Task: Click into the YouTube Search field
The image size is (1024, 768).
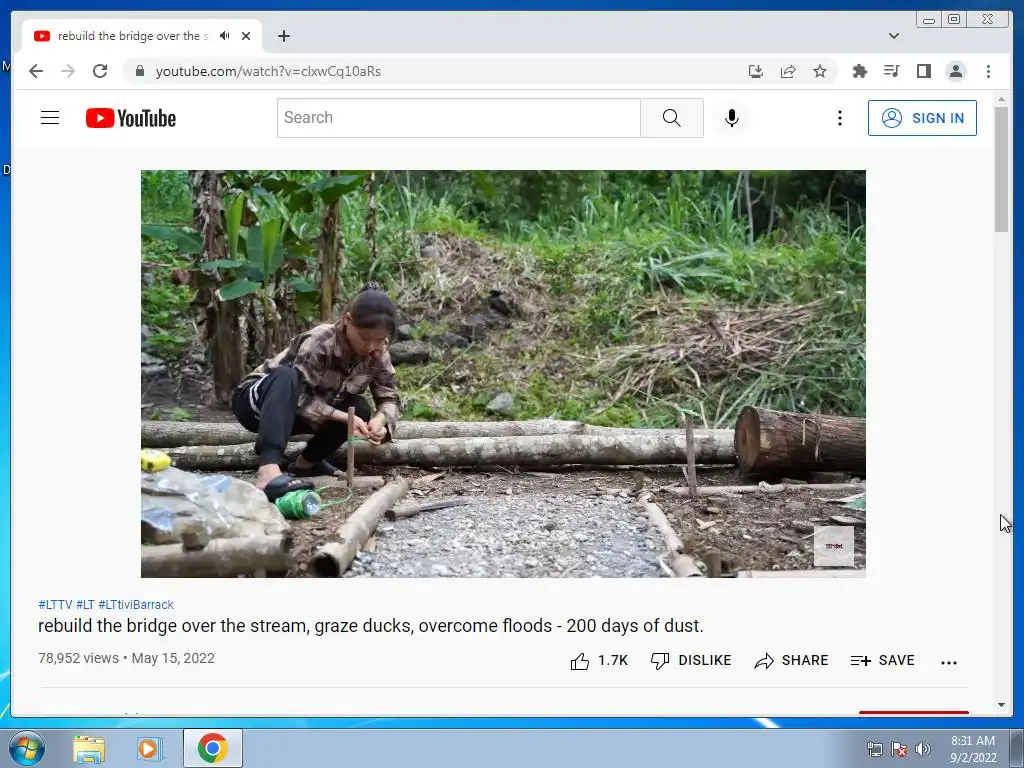Action: coord(458,118)
